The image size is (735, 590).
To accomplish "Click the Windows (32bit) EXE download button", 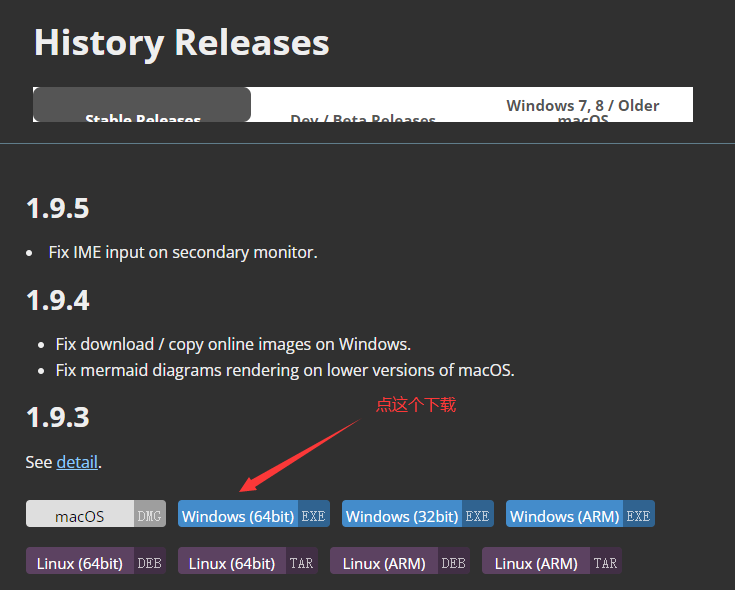I will [x=418, y=516].
